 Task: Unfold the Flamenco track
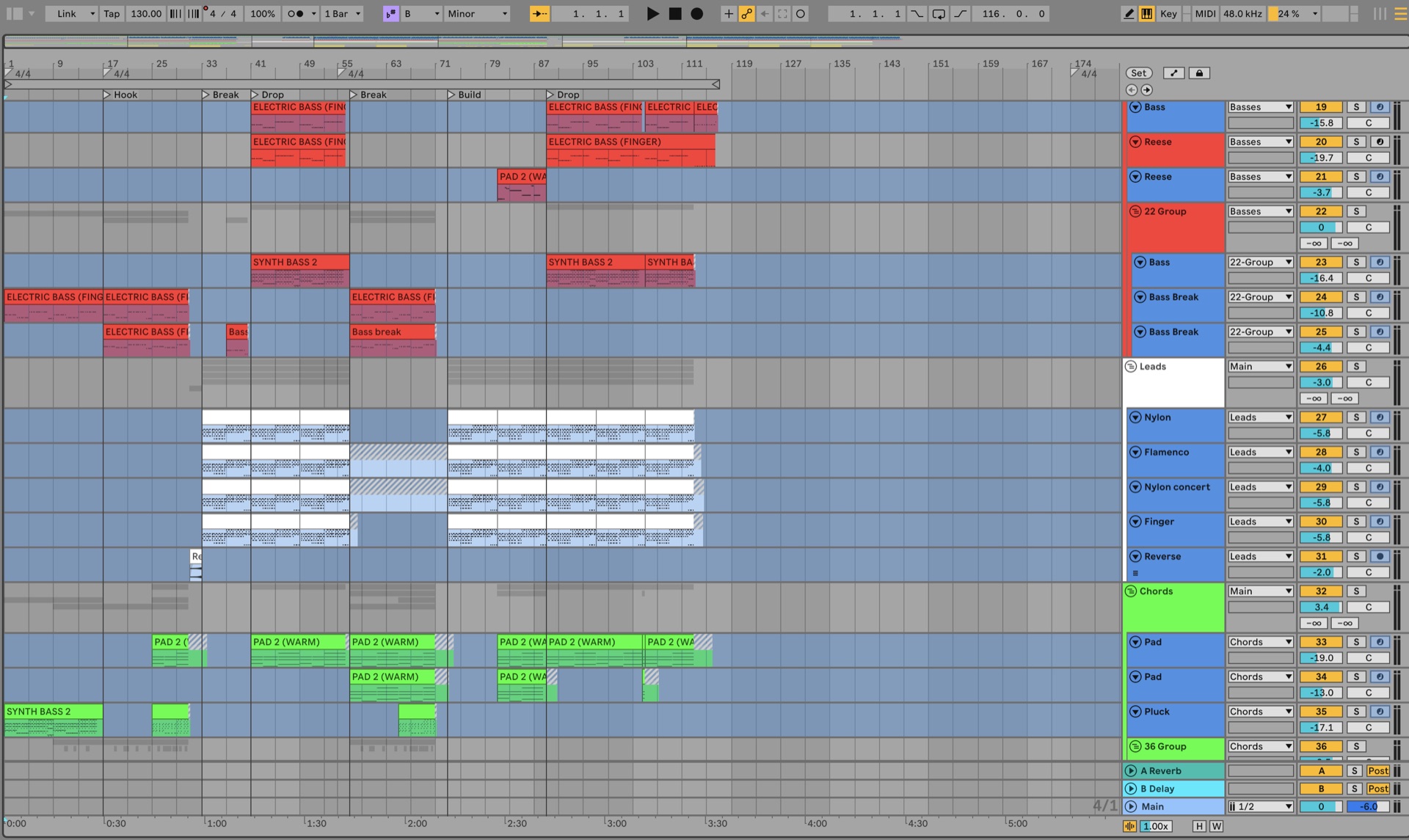tap(1135, 452)
